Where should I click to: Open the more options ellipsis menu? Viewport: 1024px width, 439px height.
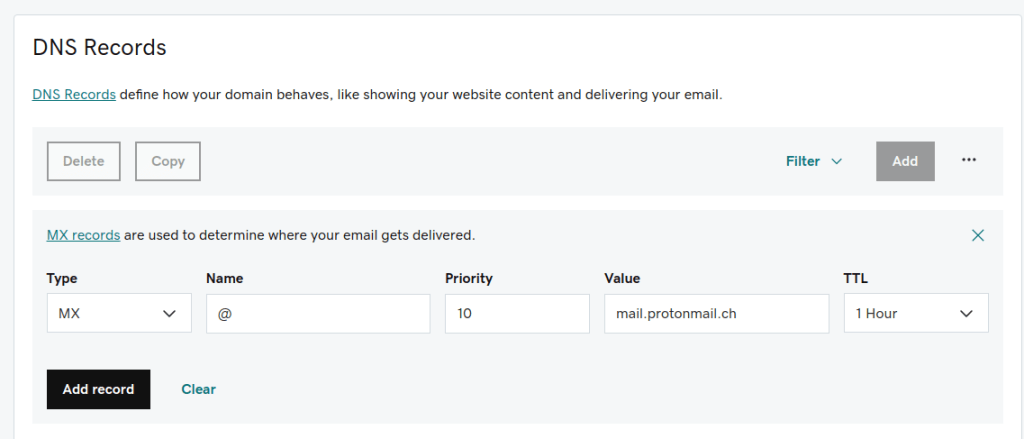click(x=968, y=161)
